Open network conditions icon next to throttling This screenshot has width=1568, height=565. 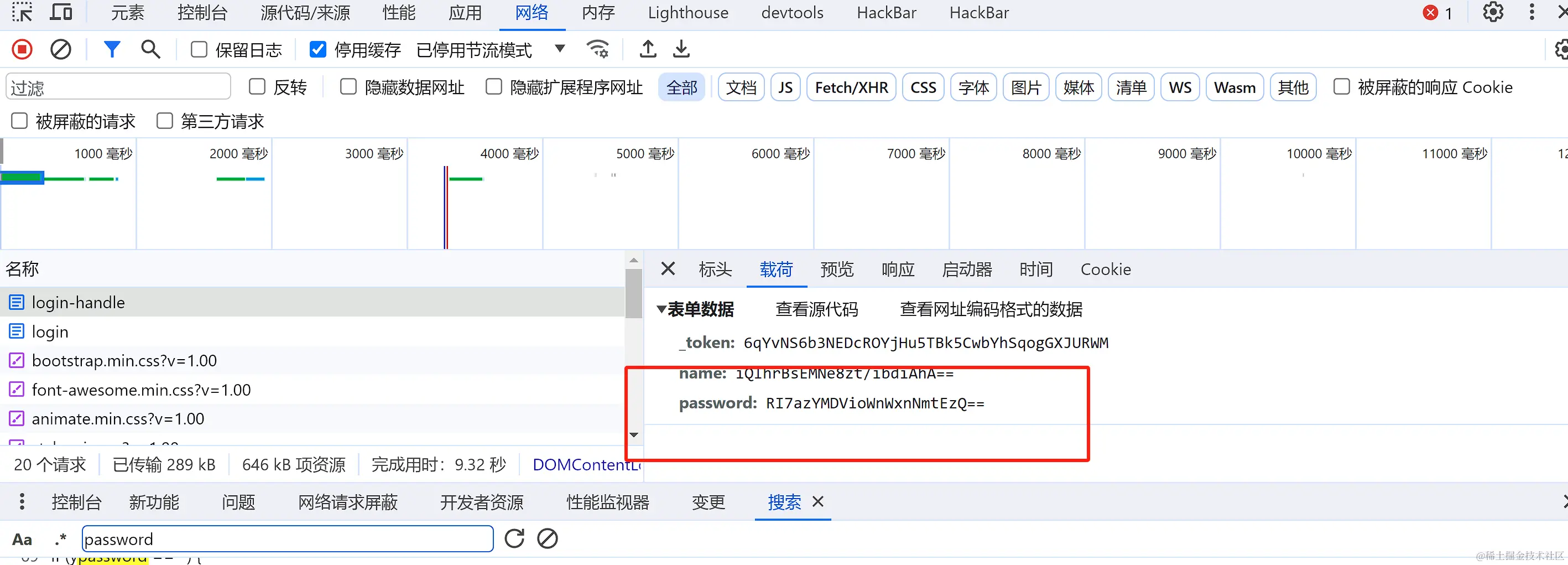point(597,49)
